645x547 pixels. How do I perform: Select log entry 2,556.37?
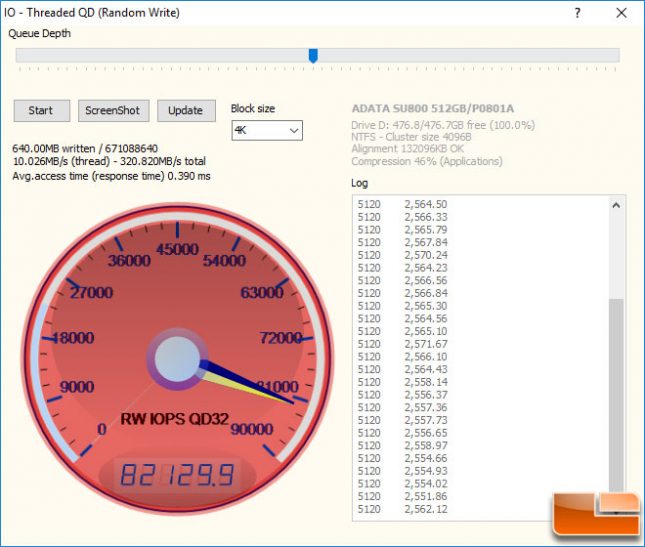[x=402, y=395]
